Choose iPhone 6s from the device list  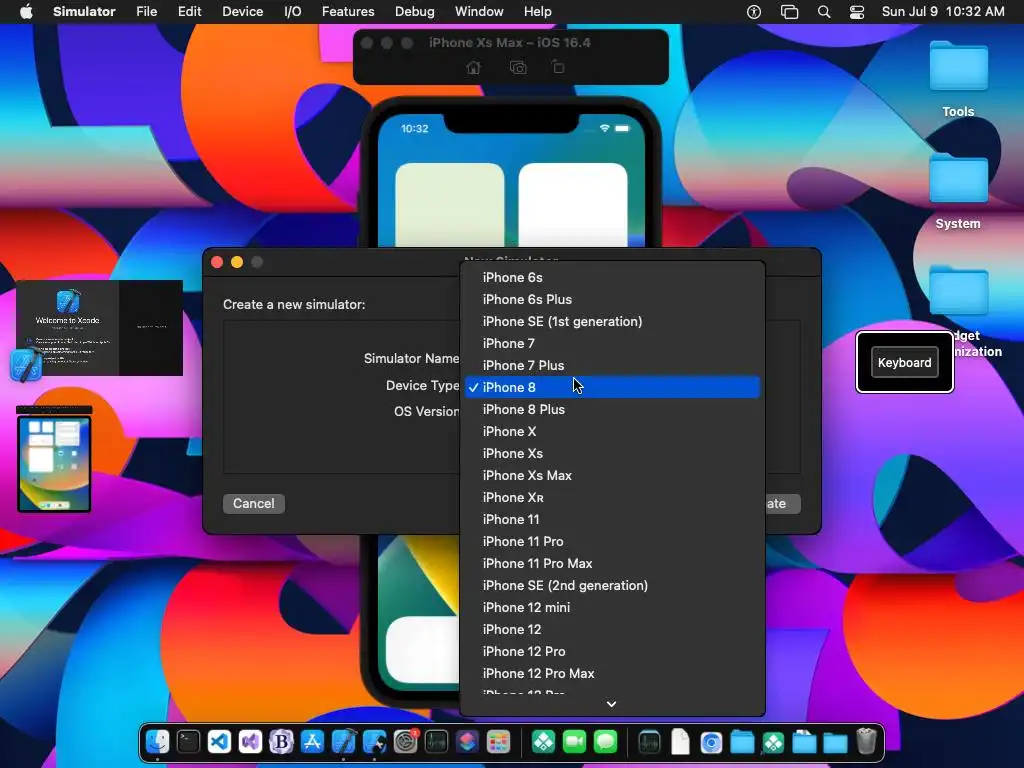[612, 278]
